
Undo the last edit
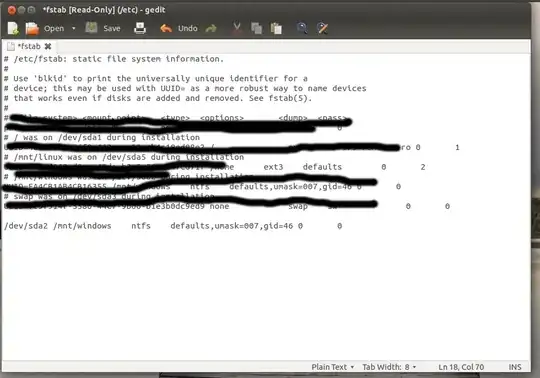[179, 28]
